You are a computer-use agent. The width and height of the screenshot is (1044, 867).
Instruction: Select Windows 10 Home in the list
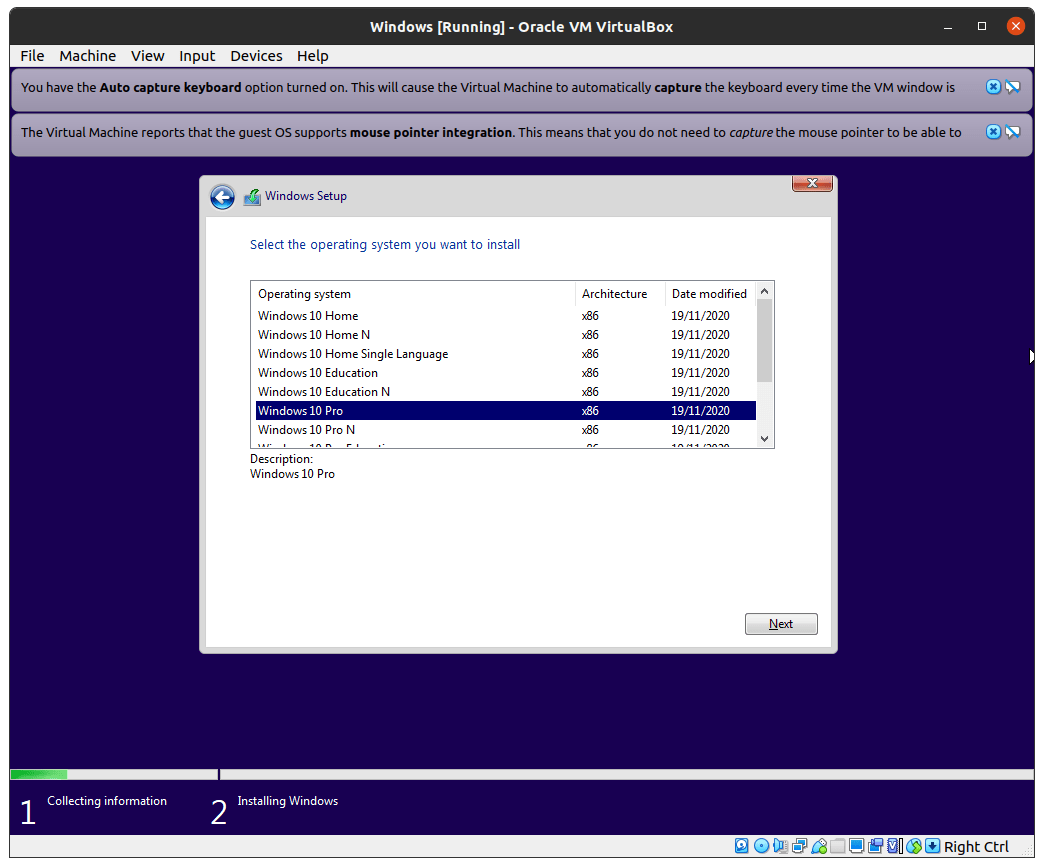pos(506,316)
